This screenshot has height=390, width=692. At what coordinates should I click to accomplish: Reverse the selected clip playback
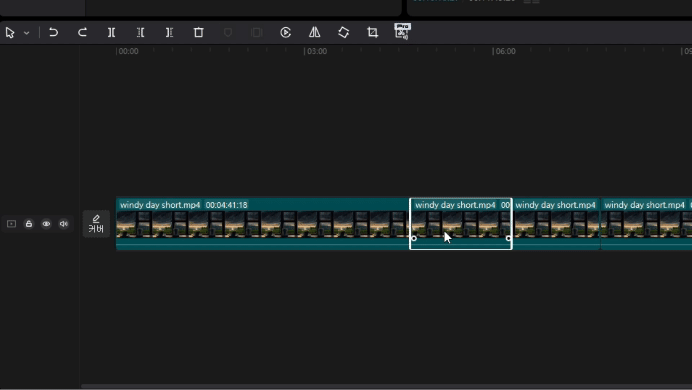pyautogui.click(x=286, y=33)
